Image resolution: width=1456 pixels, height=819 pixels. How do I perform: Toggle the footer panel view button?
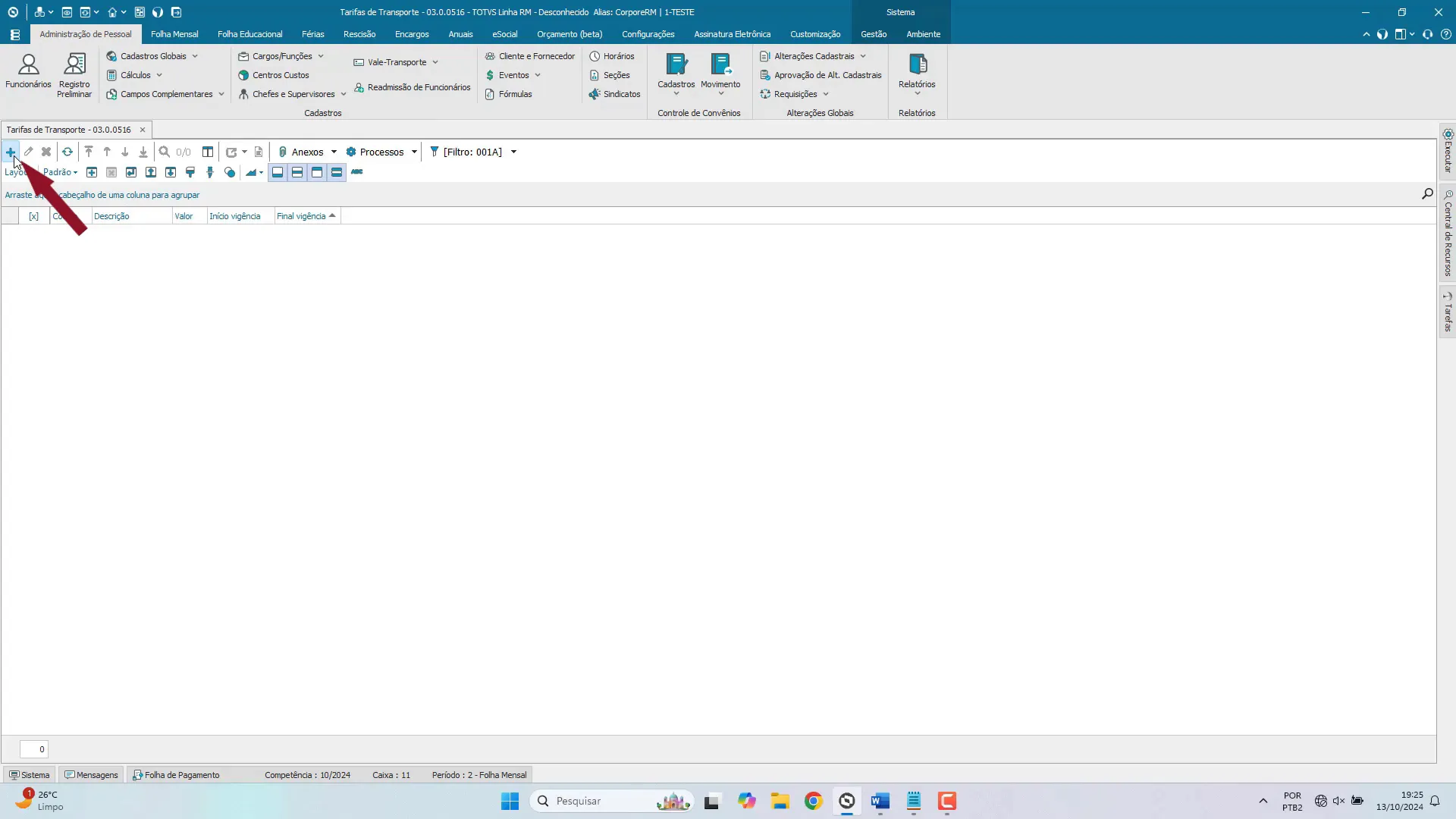tap(278, 172)
